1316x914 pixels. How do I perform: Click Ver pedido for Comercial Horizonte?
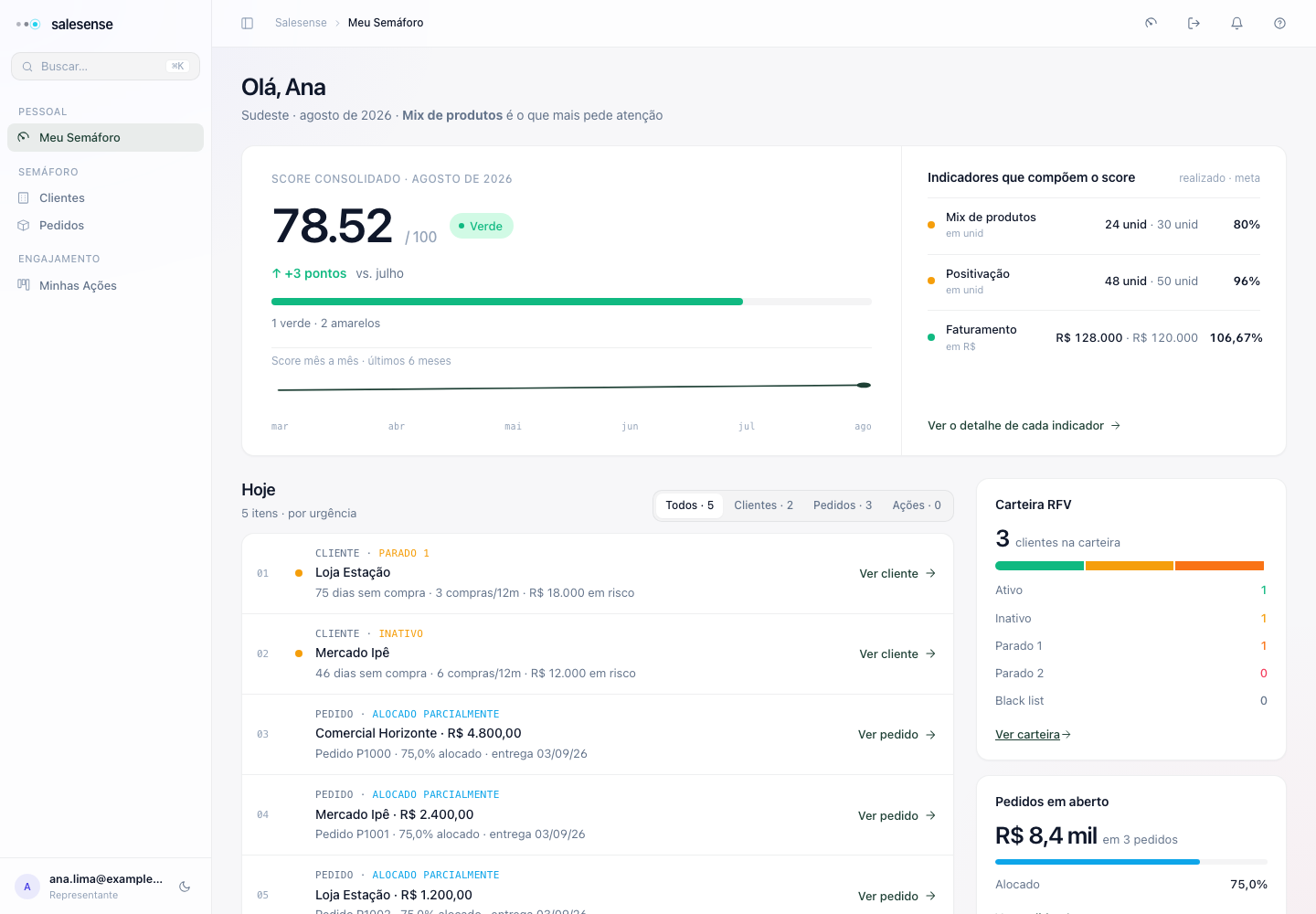[897, 734]
